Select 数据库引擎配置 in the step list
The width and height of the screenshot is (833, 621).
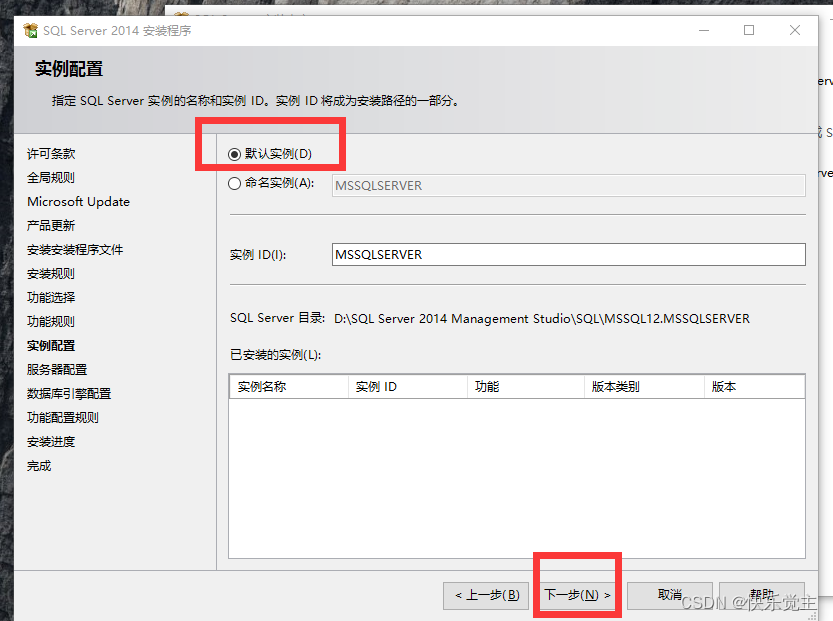pos(69,394)
